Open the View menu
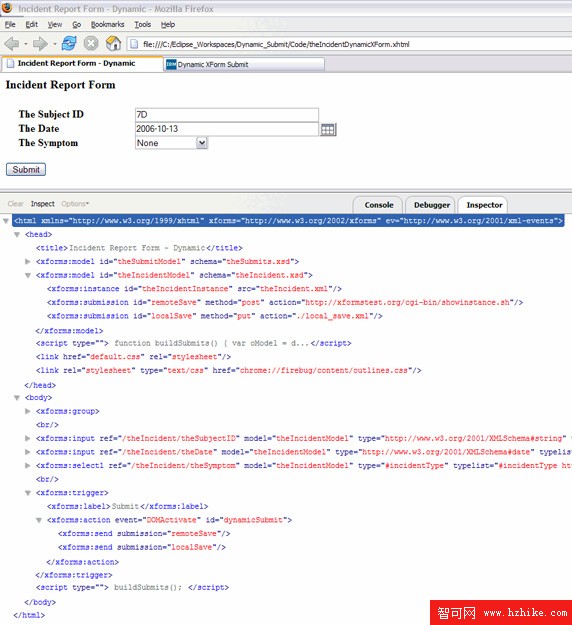The height and width of the screenshot is (625, 572). [55, 25]
